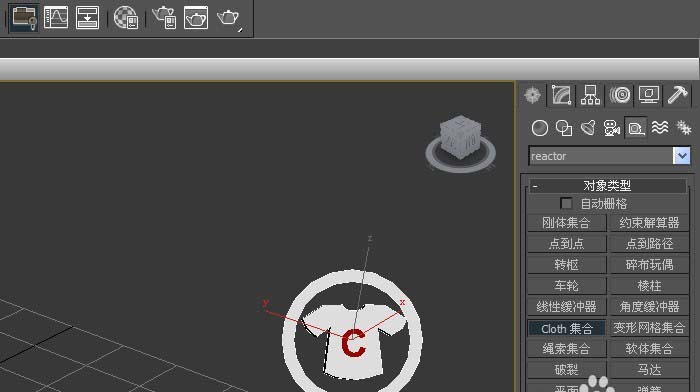This screenshot has height=392, width=700.
Task: Click the 变形网格集合 button
Action: 649,328
